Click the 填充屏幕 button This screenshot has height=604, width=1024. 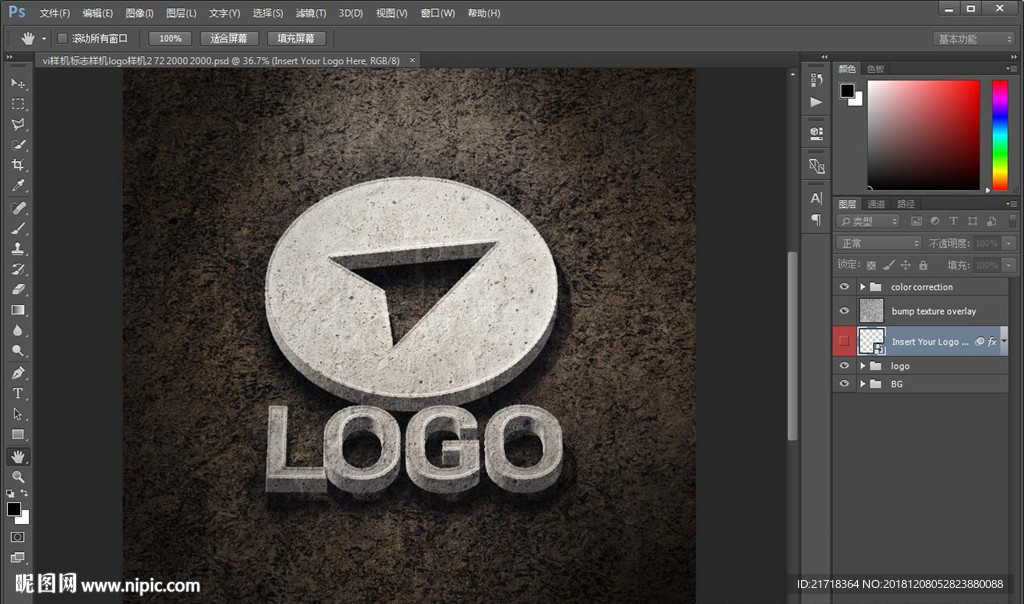(x=296, y=38)
